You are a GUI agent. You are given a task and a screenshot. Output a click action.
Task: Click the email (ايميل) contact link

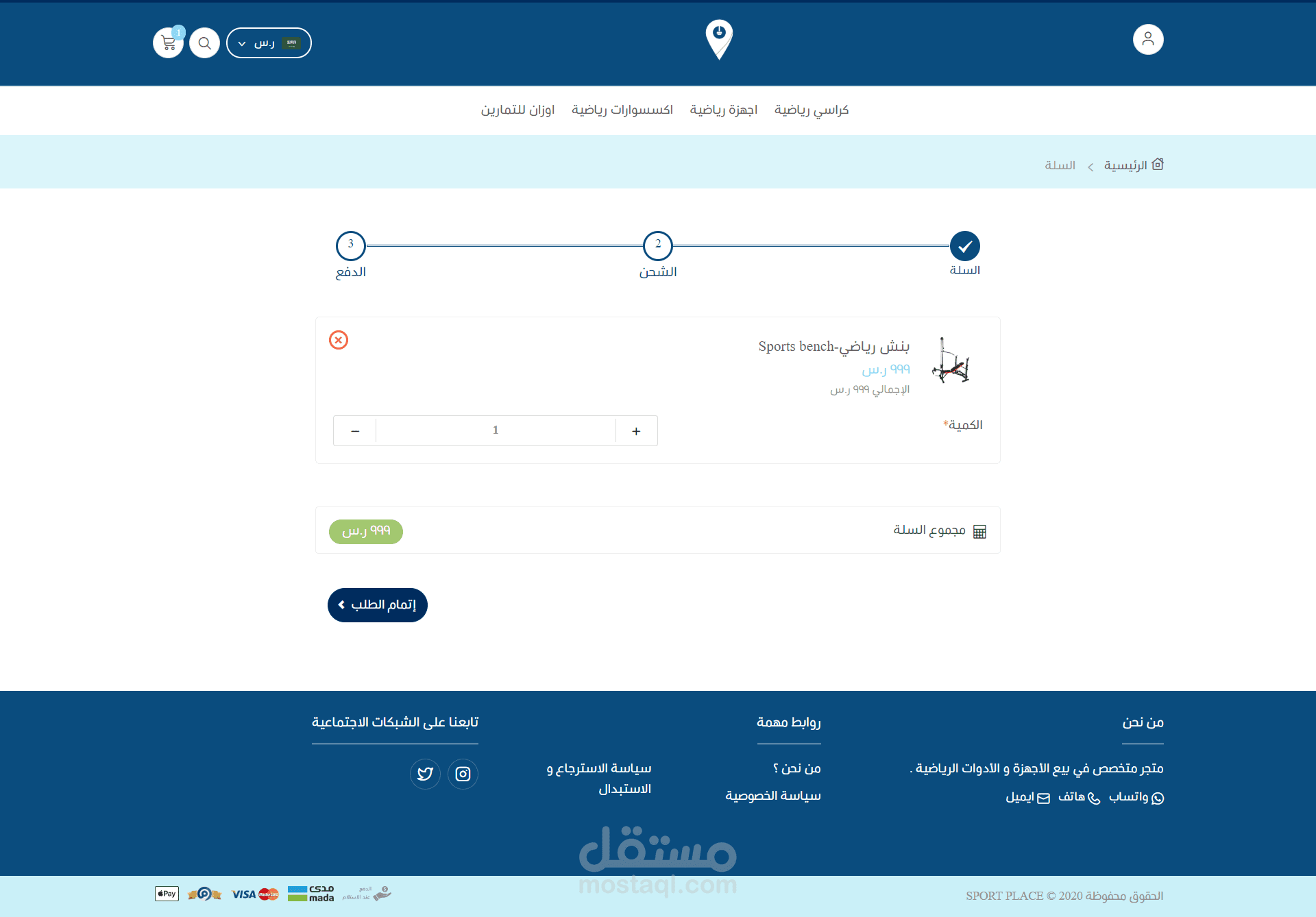point(1027,797)
